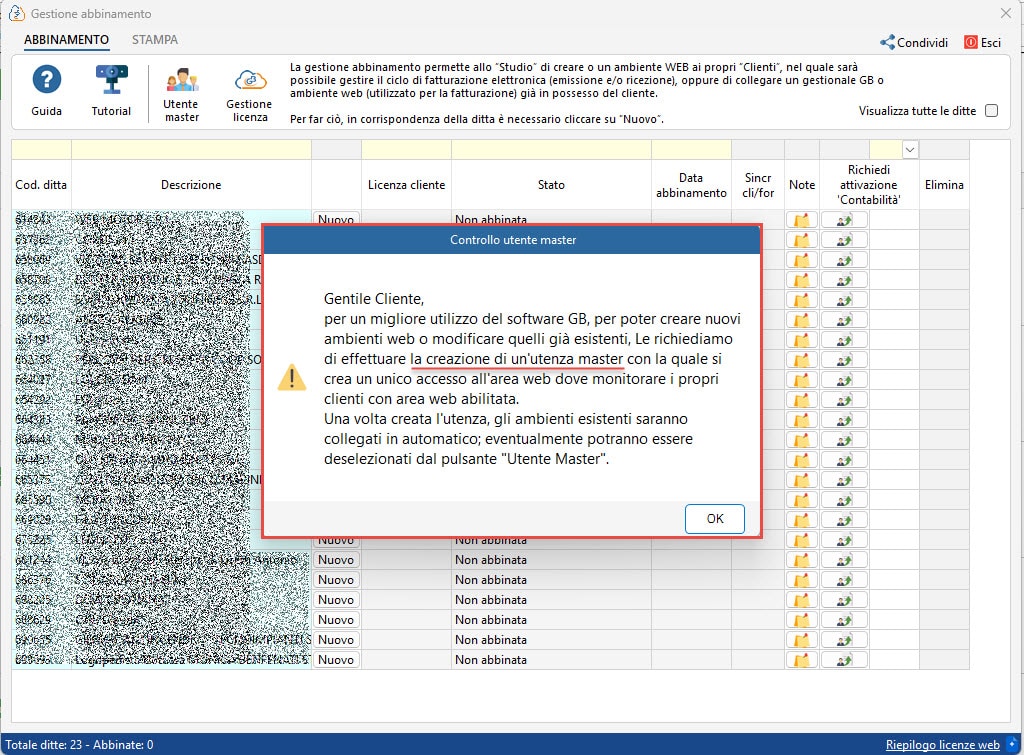Open Riepilogo licenze web link
1024x755 pixels.
[942, 745]
